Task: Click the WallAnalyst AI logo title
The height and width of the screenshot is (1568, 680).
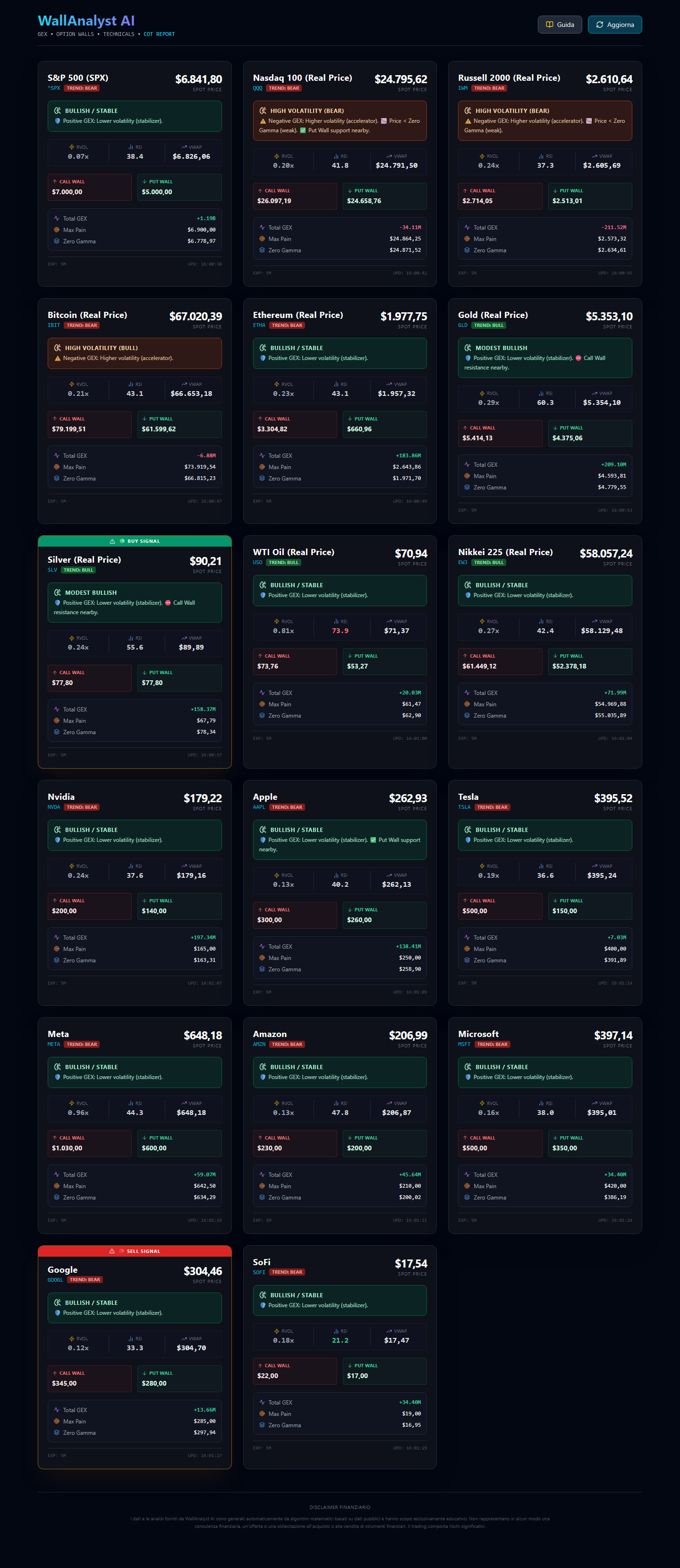Action: click(86, 21)
